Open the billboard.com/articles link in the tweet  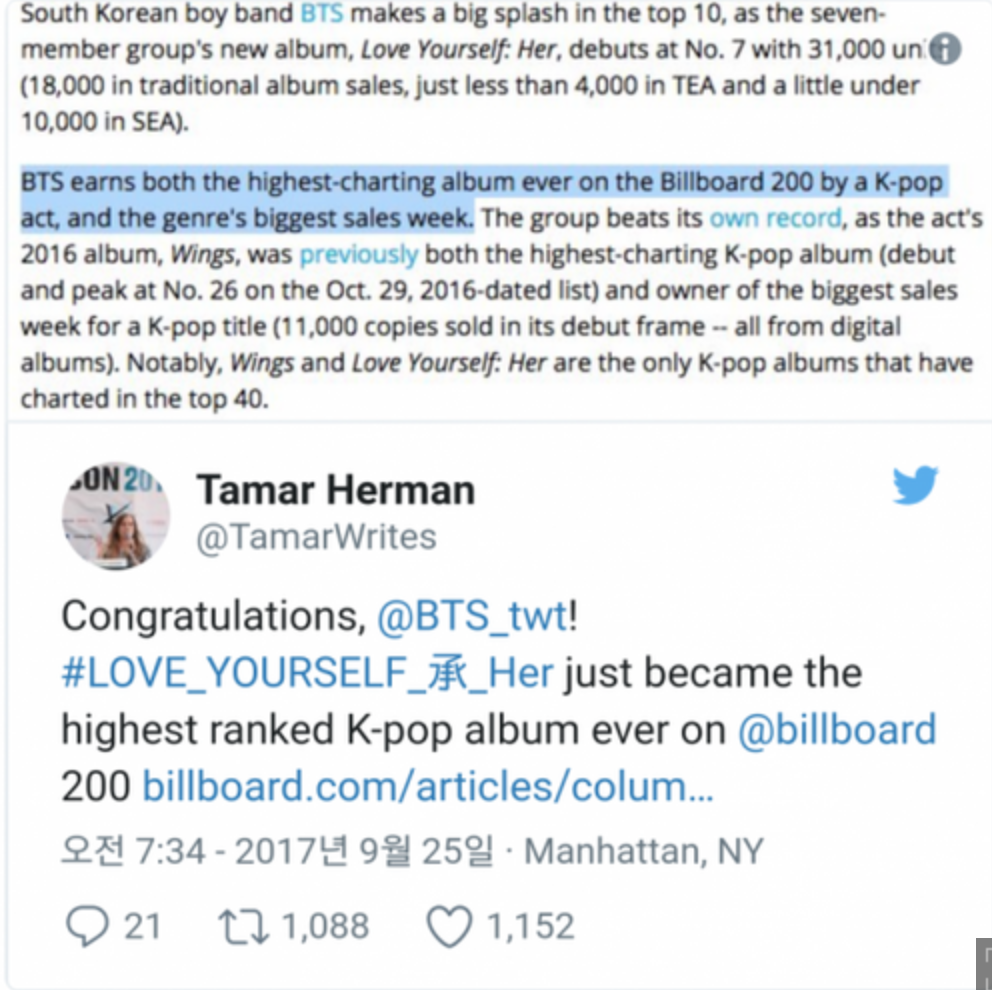point(428,787)
